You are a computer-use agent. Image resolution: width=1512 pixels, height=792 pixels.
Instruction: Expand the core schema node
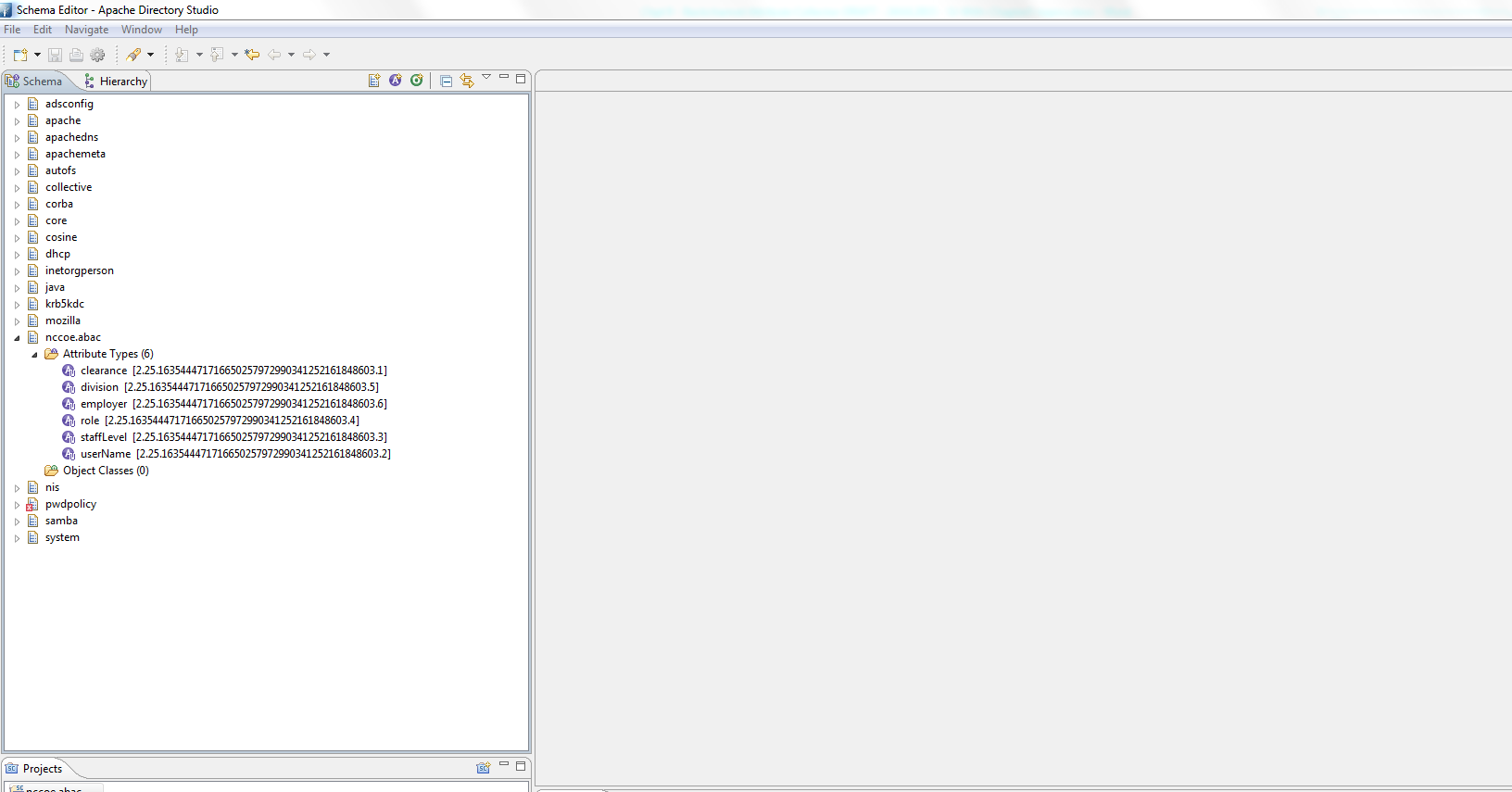(17, 221)
